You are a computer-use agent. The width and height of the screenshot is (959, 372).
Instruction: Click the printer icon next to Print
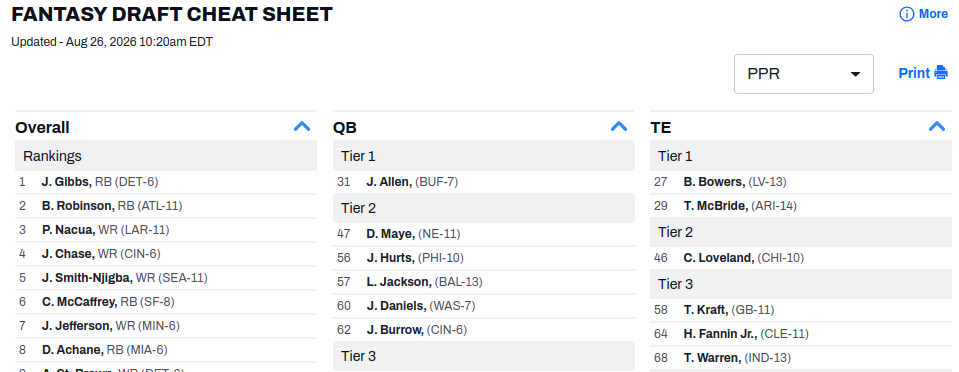941,73
